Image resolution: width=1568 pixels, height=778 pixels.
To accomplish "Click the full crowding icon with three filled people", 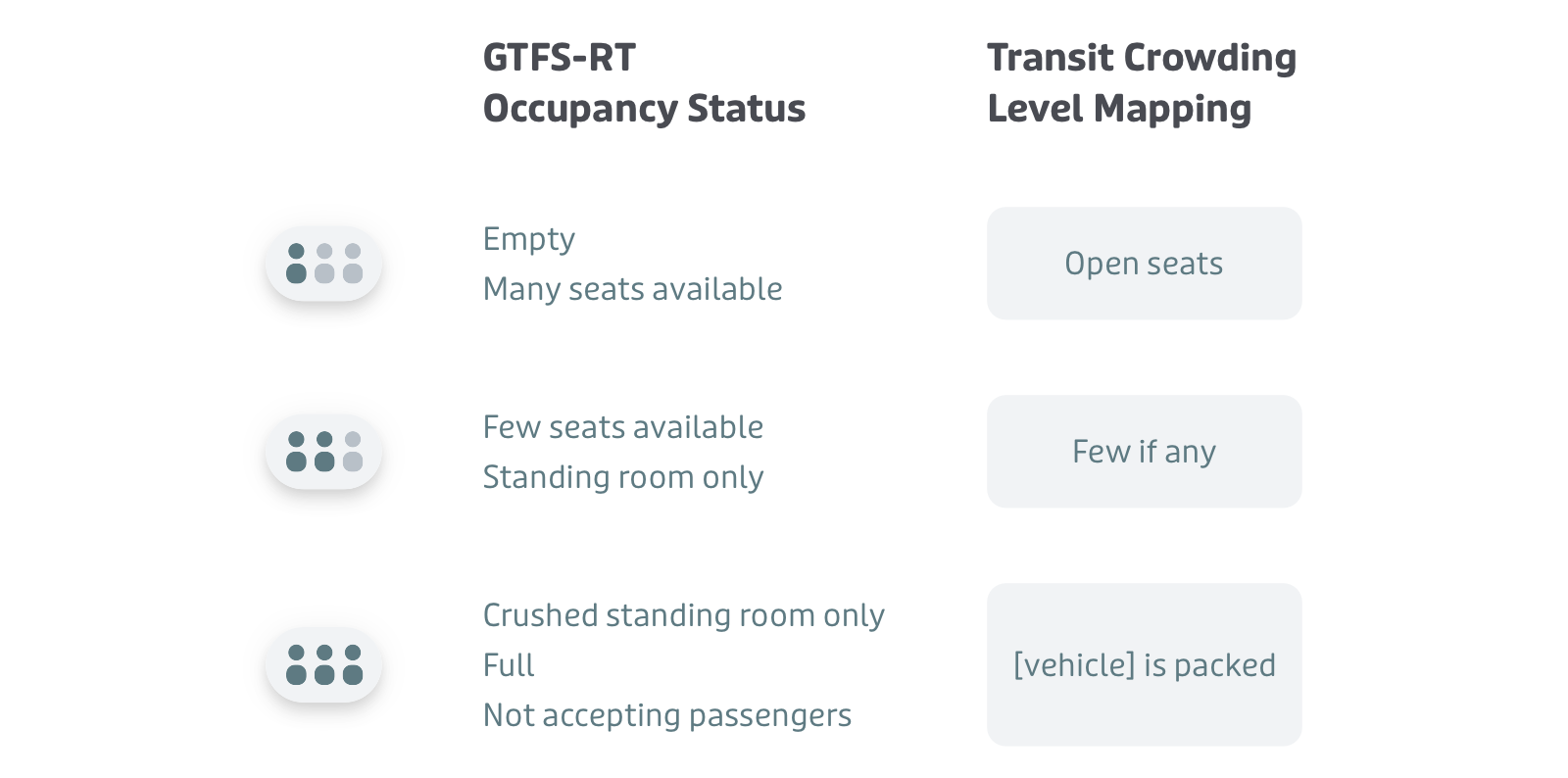I will (323, 664).
